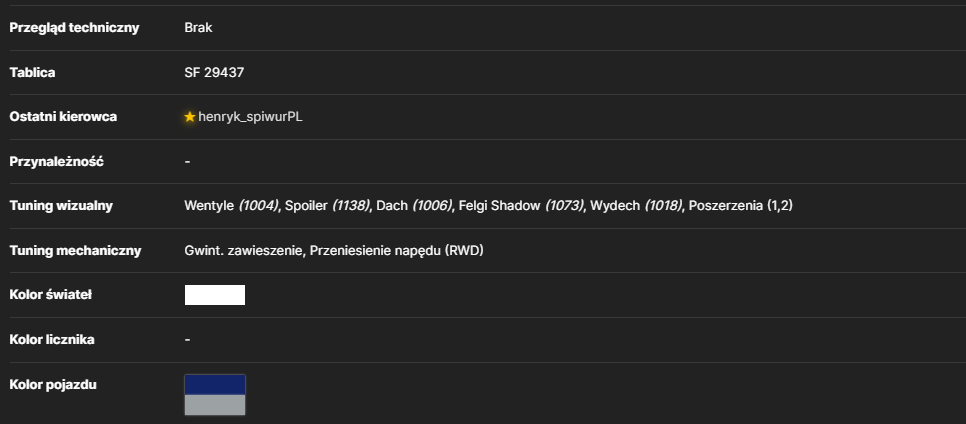Click the Tablica row label

point(33,73)
